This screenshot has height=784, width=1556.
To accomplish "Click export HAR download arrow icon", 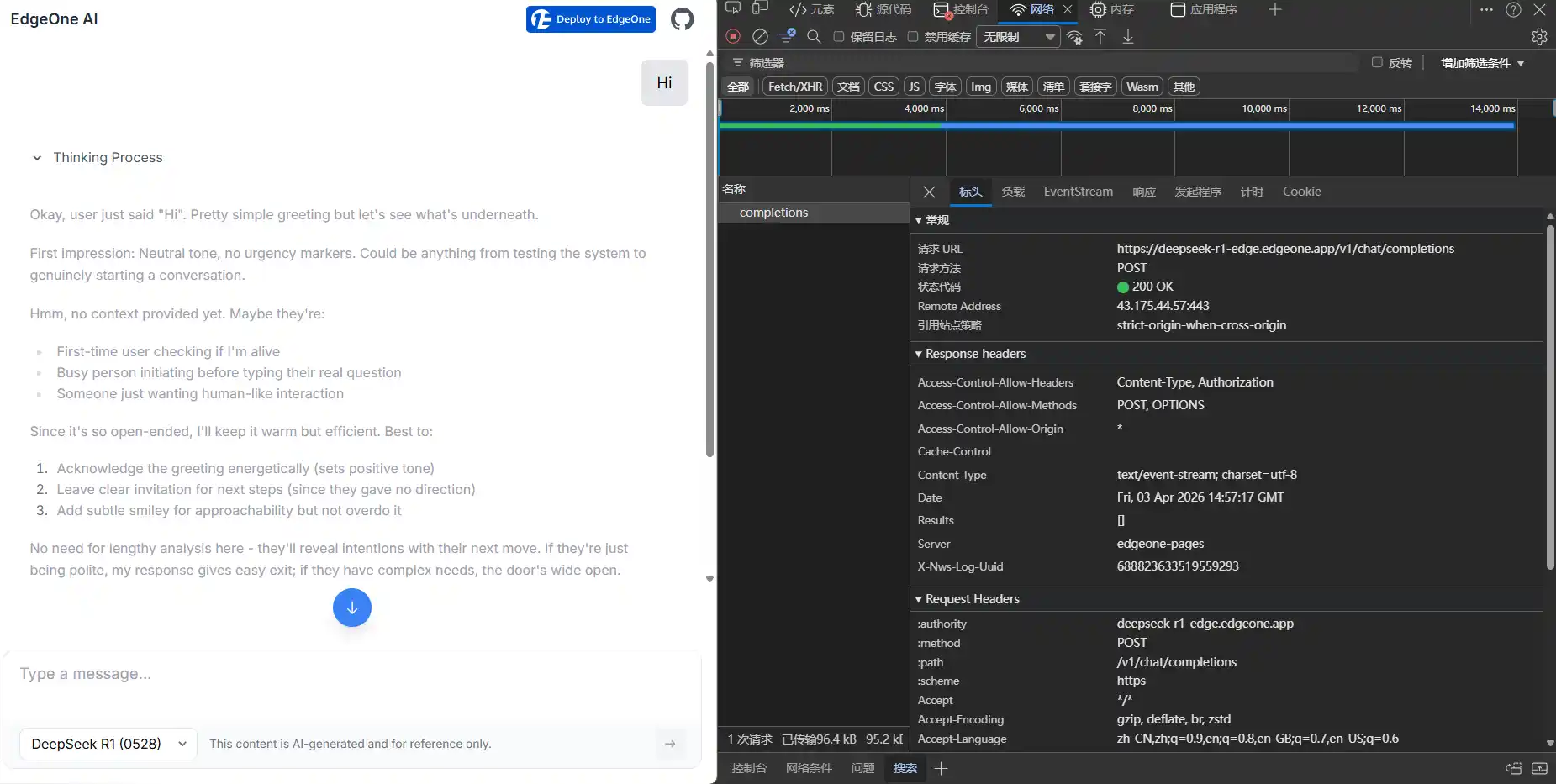I will pos(1128,36).
